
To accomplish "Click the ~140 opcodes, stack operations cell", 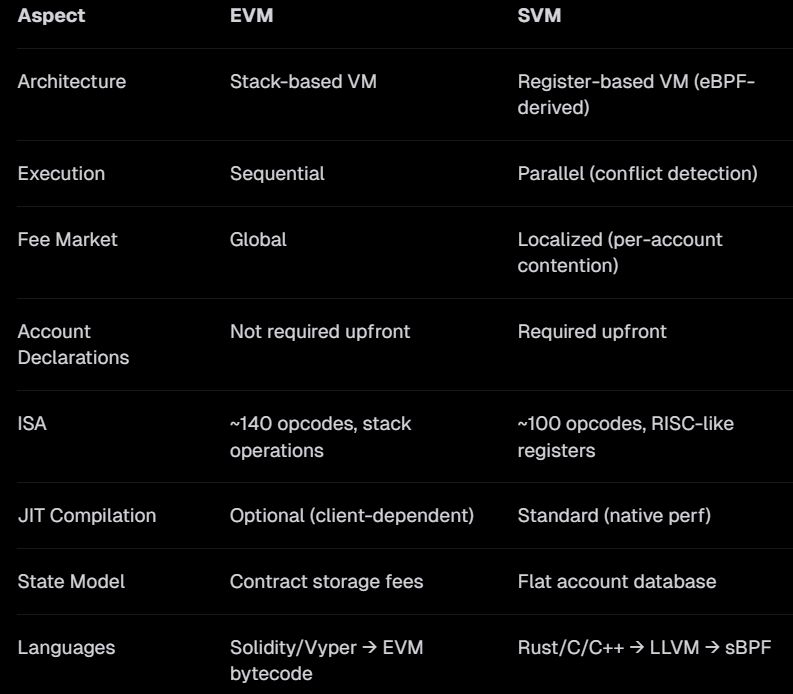I will (x=320, y=436).
